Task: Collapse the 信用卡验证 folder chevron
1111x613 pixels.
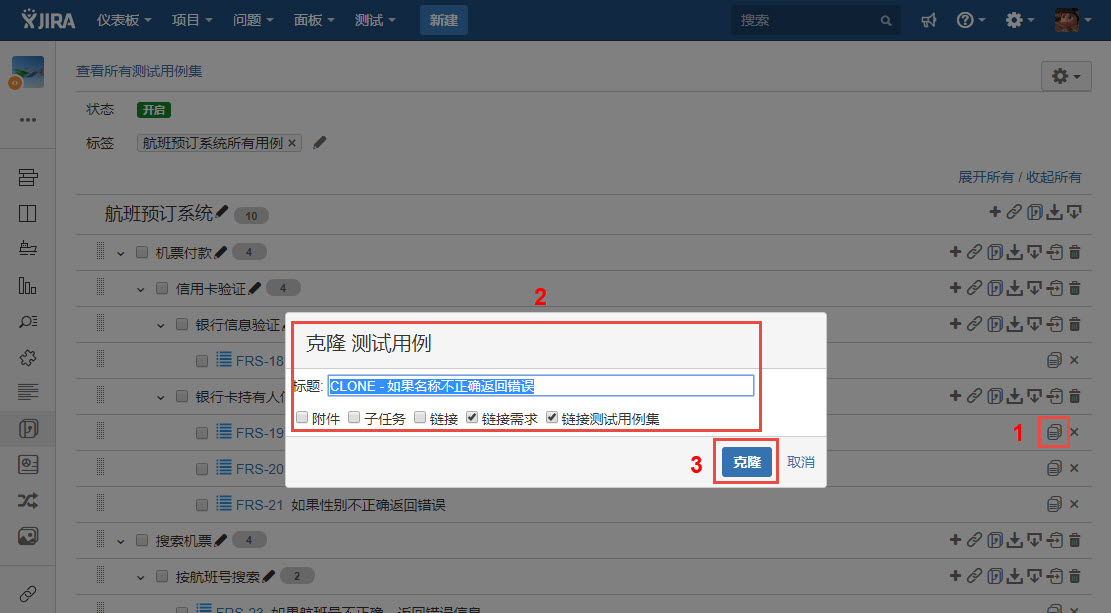Action: coord(140,289)
